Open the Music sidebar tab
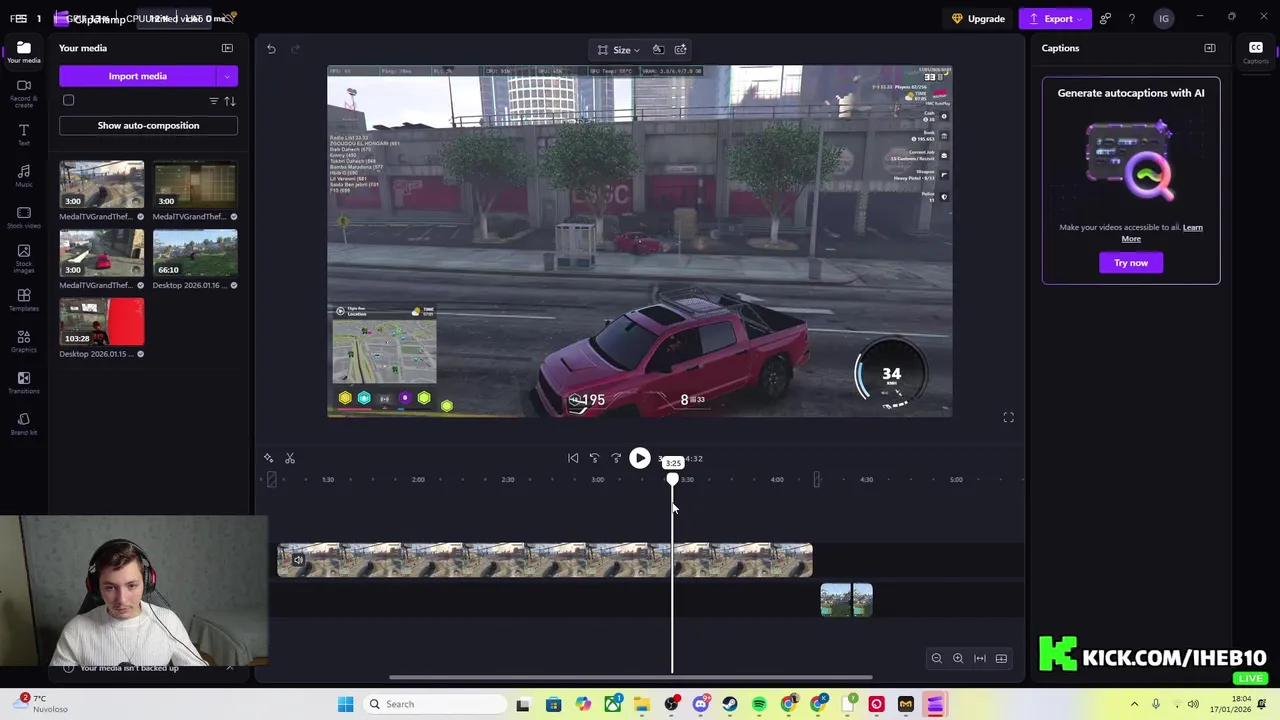The height and width of the screenshot is (720, 1280). tap(24, 176)
